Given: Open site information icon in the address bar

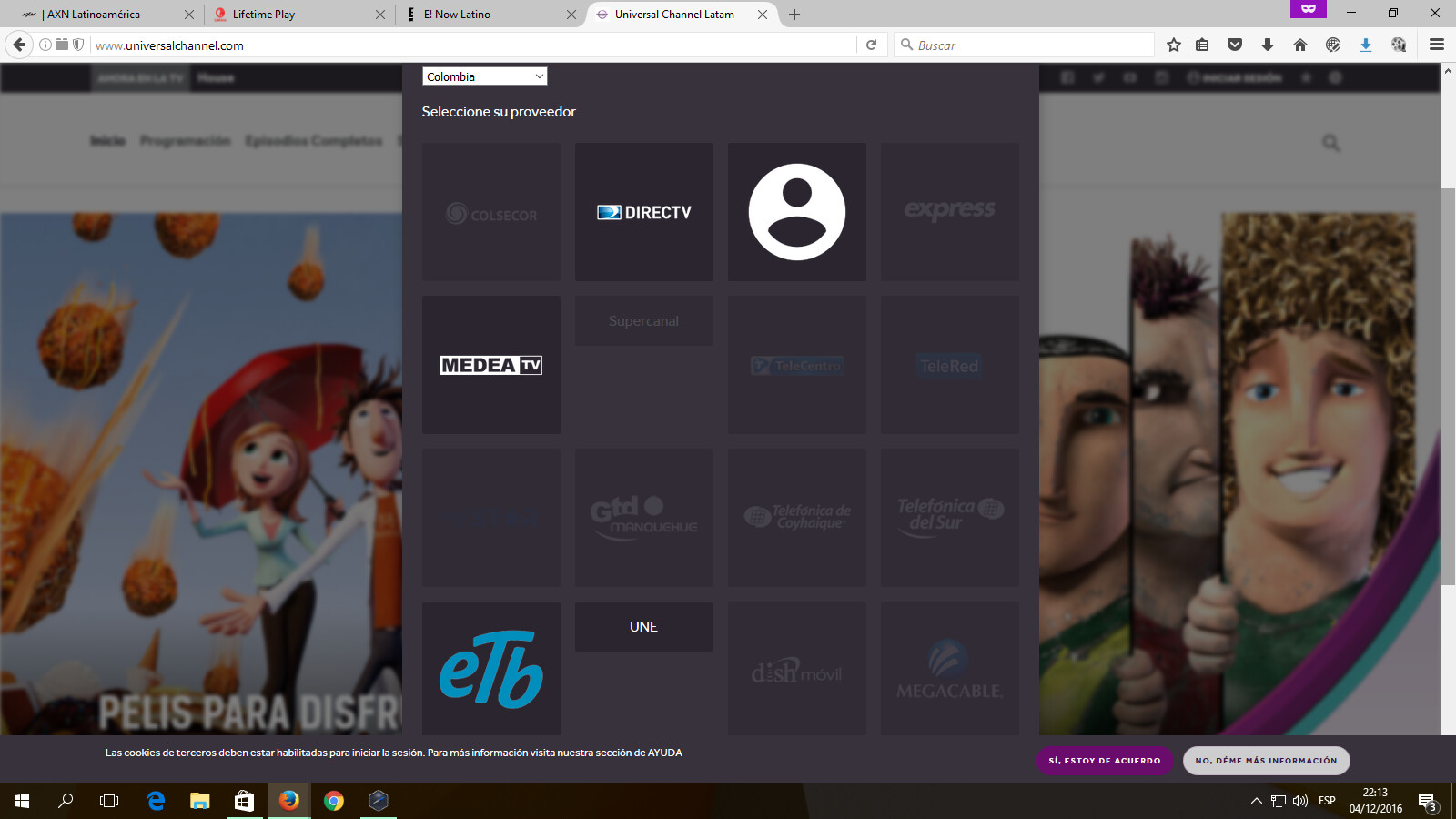Looking at the screenshot, I should coord(45,45).
